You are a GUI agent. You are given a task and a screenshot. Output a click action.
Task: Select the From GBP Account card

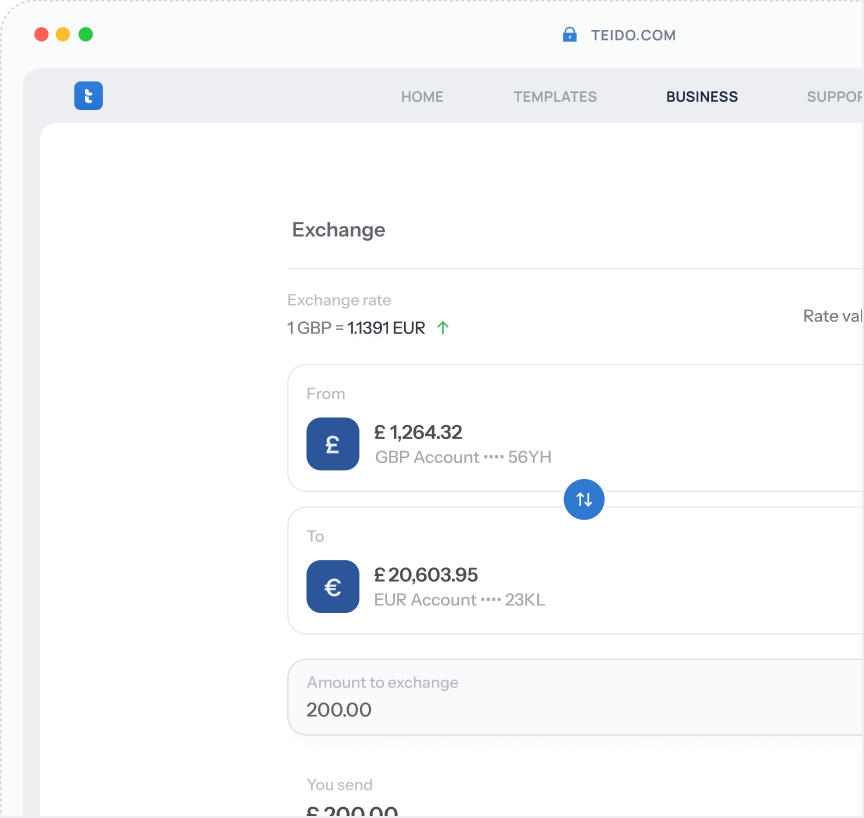pyautogui.click(x=575, y=428)
